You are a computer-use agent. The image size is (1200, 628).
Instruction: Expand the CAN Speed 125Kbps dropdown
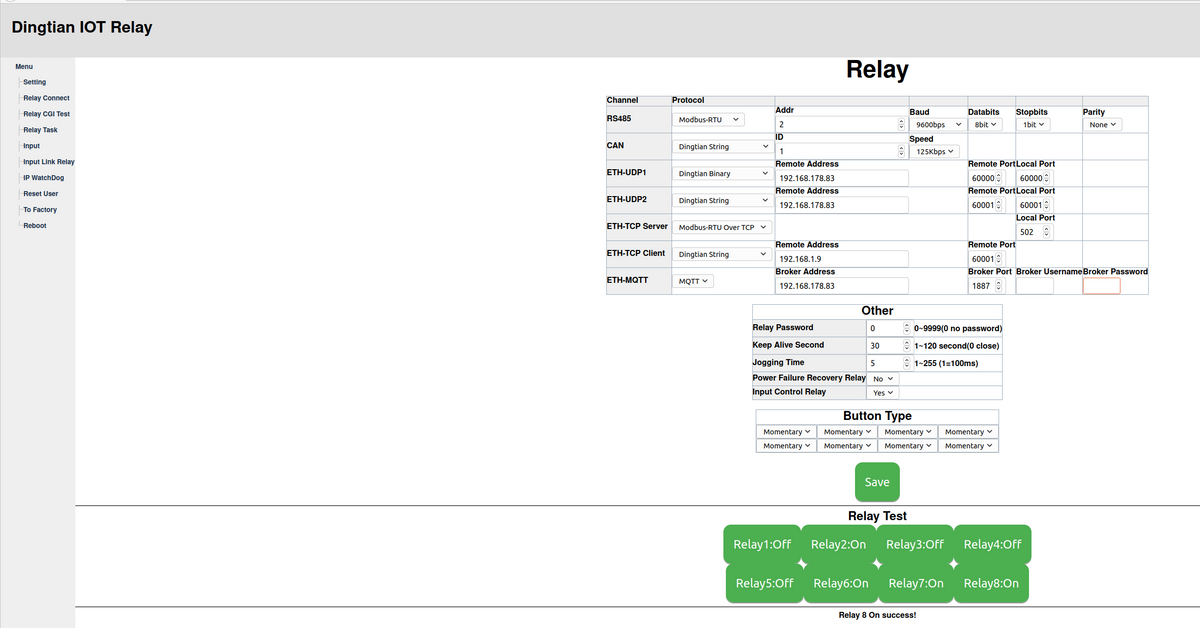coord(935,152)
